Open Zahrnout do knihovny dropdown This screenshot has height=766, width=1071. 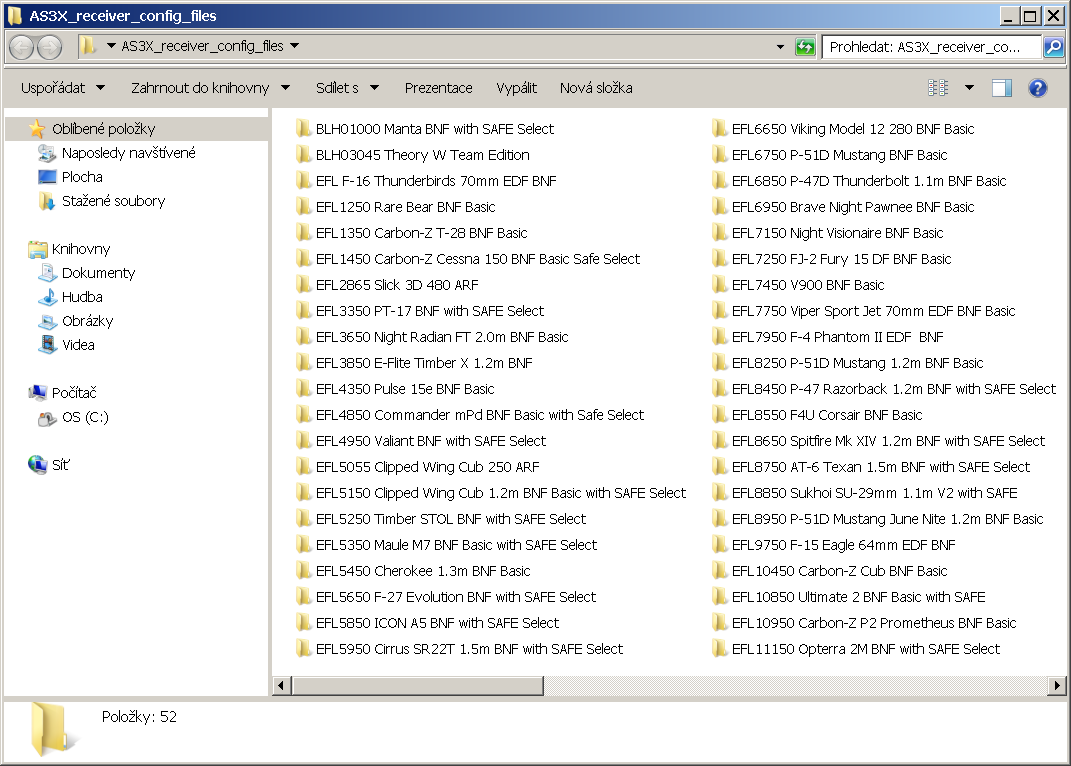coord(210,88)
